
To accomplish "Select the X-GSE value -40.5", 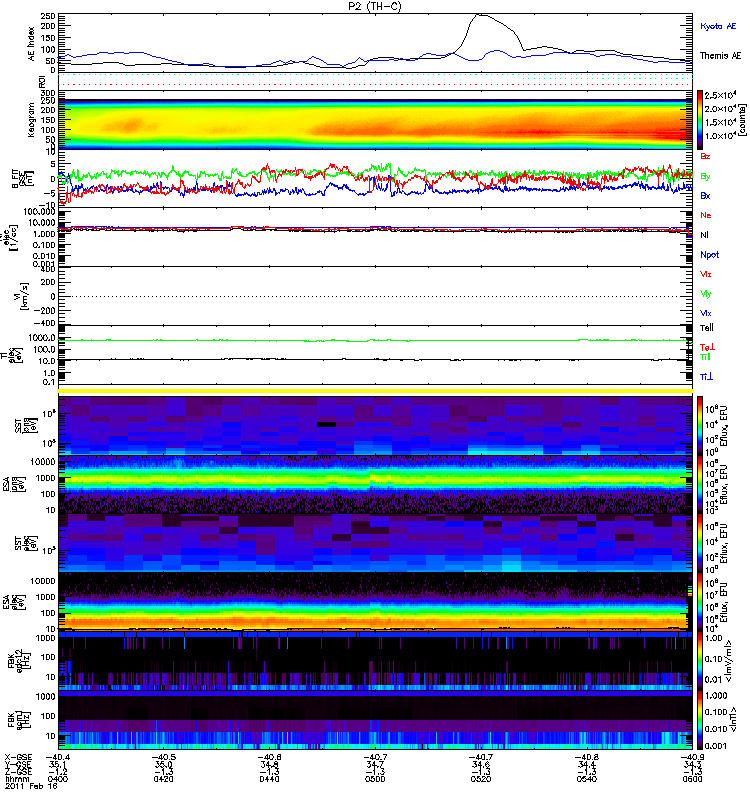I will pyautogui.click(x=163, y=757).
